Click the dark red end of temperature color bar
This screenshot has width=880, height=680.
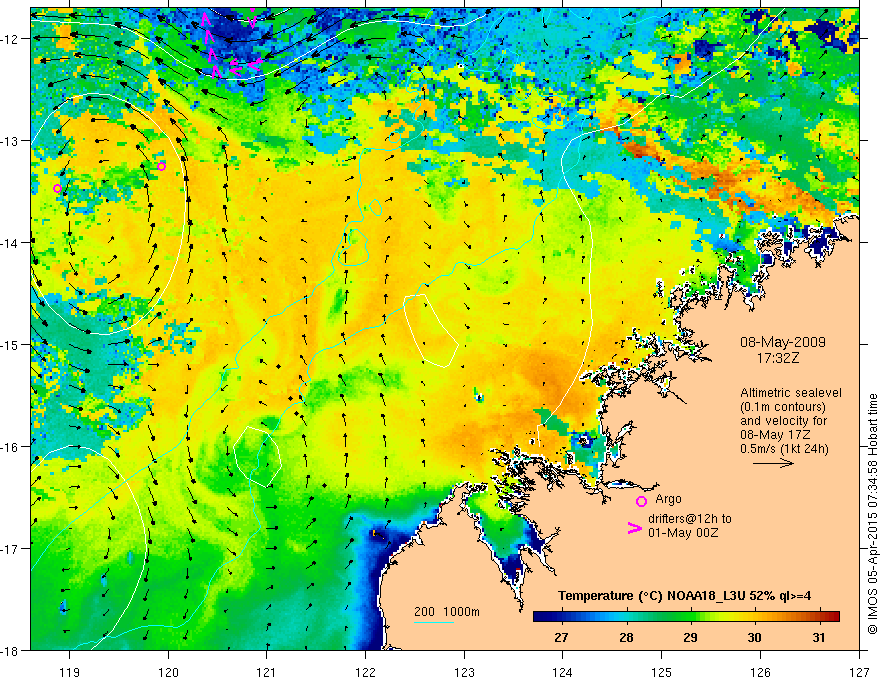click(833, 617)
